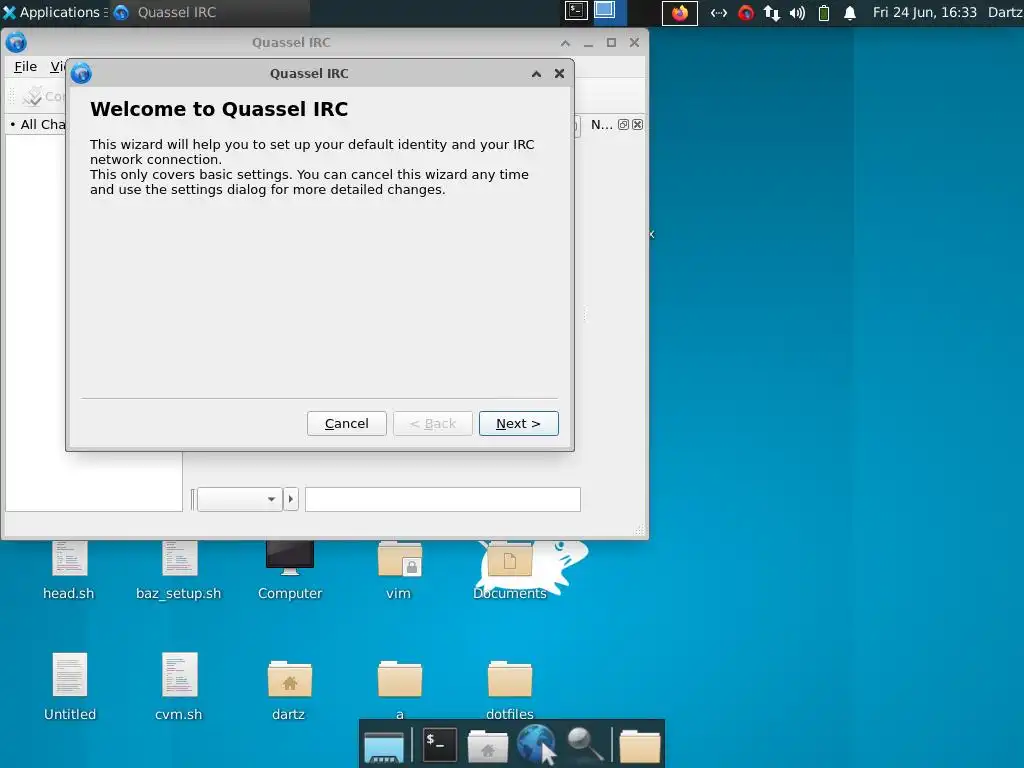Screen dimensions: 1024x768
Task: Select Quassel IRC in the top taskbar
Action: pyautogui.click(x=209, y=12)
